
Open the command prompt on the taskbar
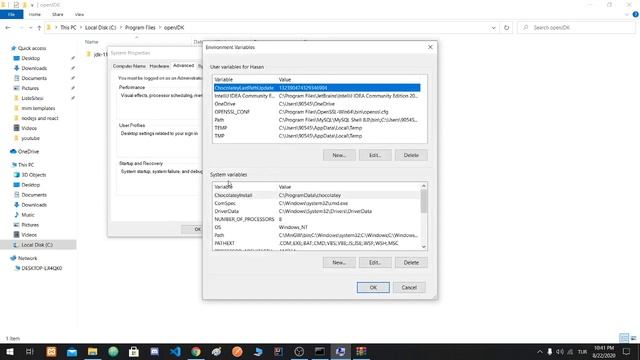(x=320, y=351)
